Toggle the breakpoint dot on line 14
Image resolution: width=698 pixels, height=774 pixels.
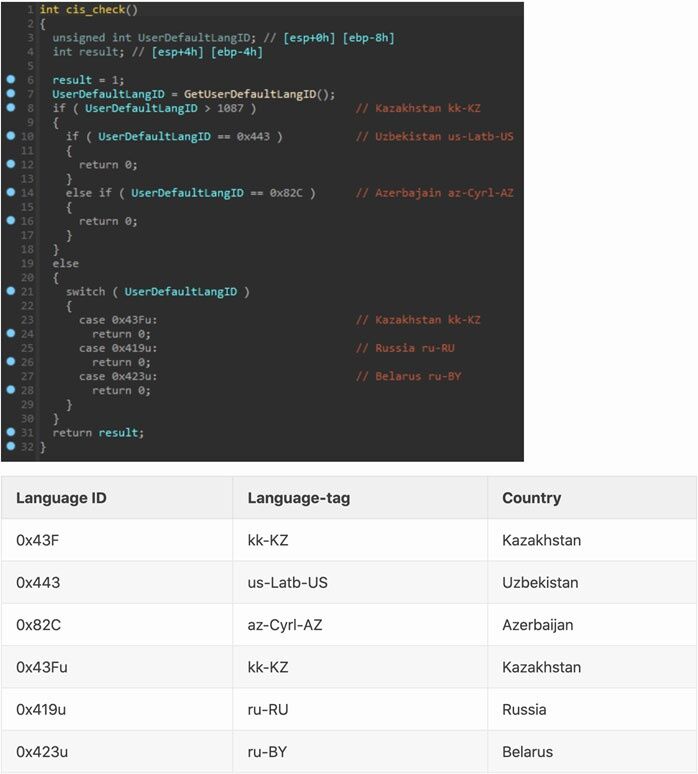(x=11, y=192)
